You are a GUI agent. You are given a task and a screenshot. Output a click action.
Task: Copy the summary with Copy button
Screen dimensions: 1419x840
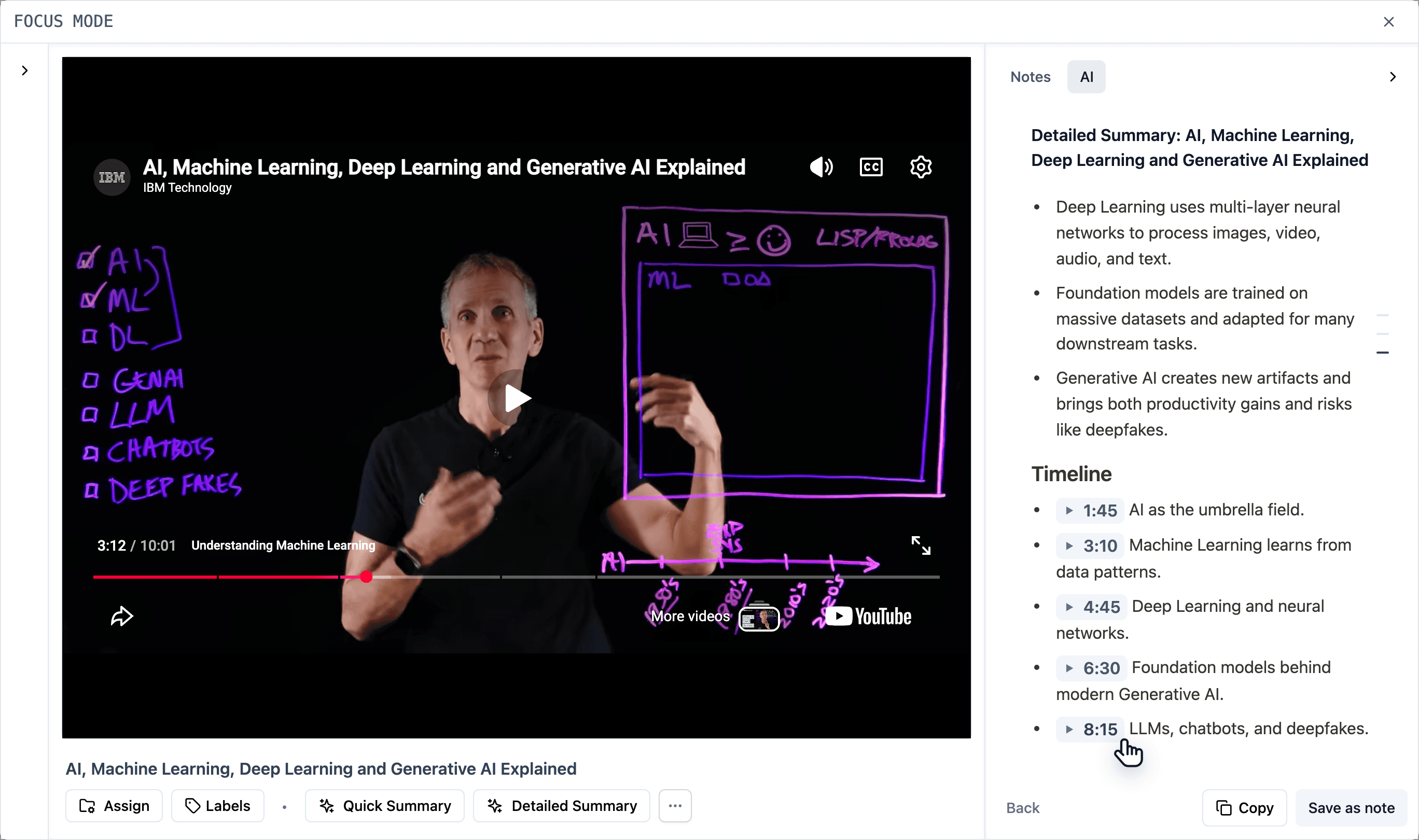click(x=1245, y=808)
